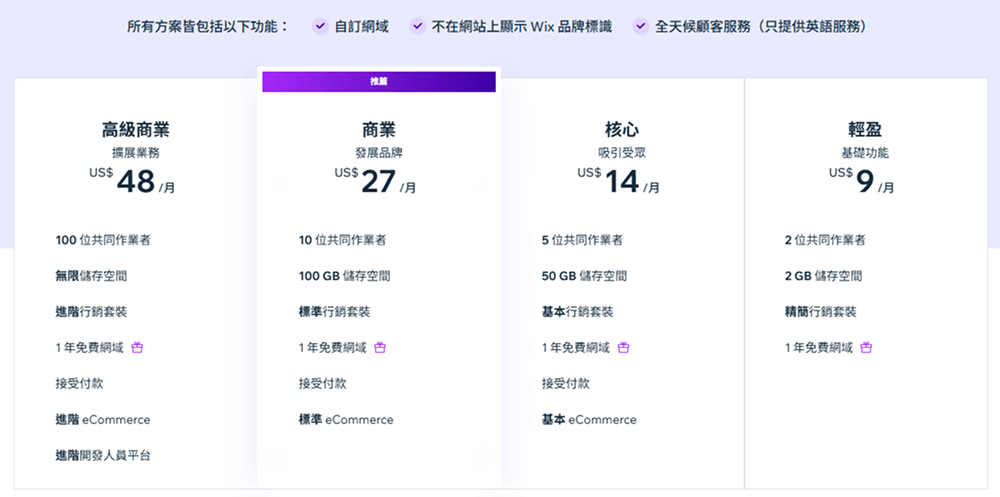1000x497 pixels.
Task: Click 基本 eCommerce feature
Action: tap(589, 420)
